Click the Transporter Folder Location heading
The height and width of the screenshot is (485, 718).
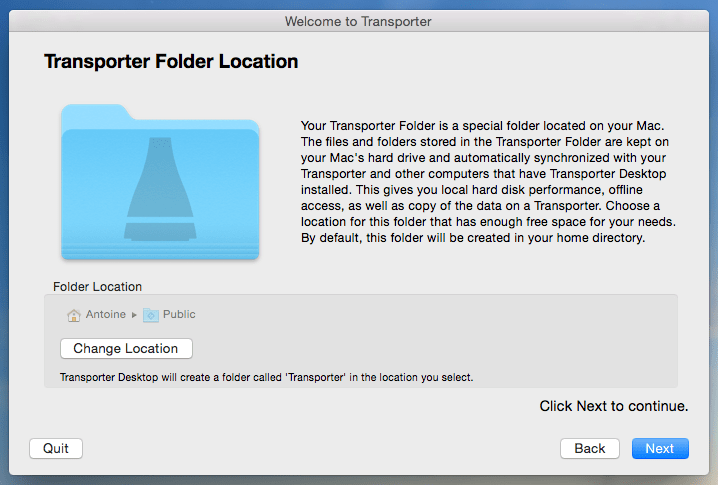pos(171,61)
